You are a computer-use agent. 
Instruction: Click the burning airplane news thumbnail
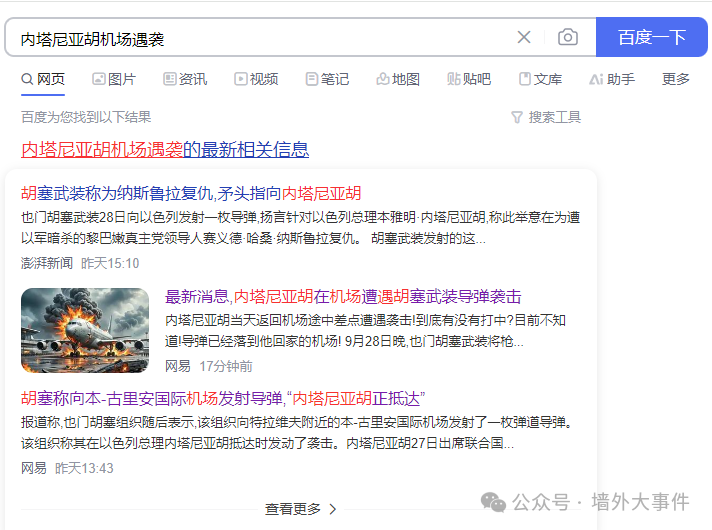point(85,330)
